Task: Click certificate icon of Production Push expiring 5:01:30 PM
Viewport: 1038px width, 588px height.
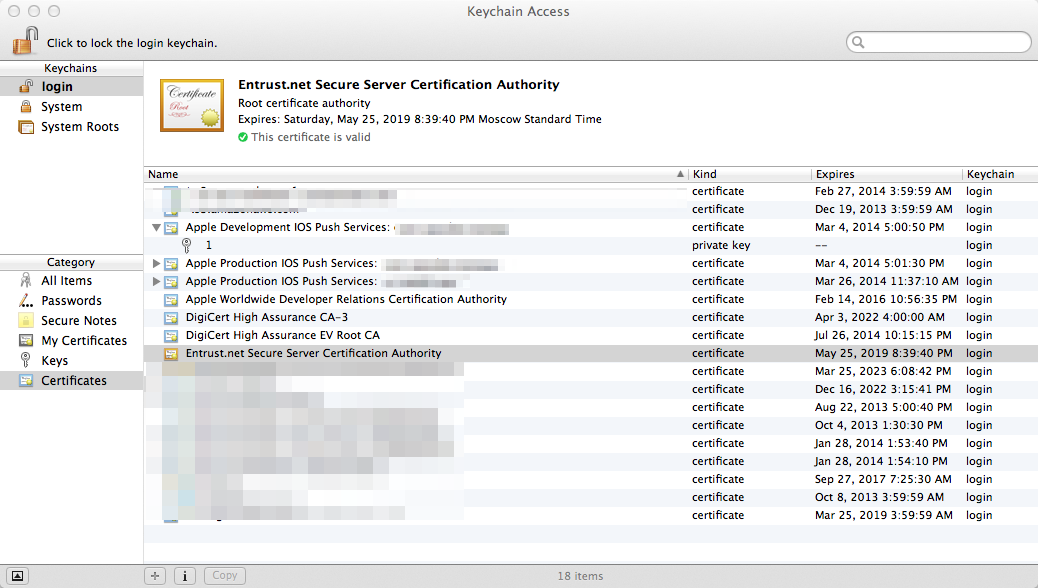Action: click(x=171, y=264)
